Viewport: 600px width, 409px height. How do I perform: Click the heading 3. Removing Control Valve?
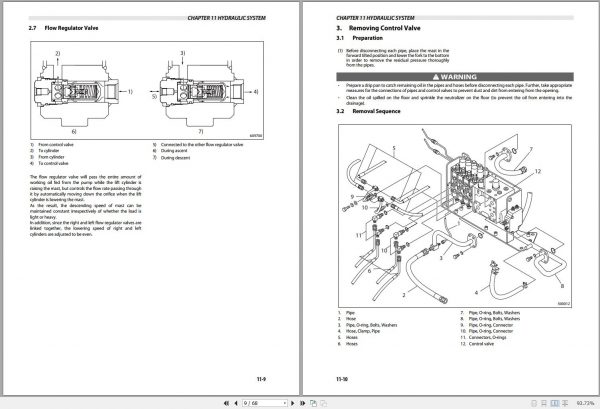(x=378, y=28)
